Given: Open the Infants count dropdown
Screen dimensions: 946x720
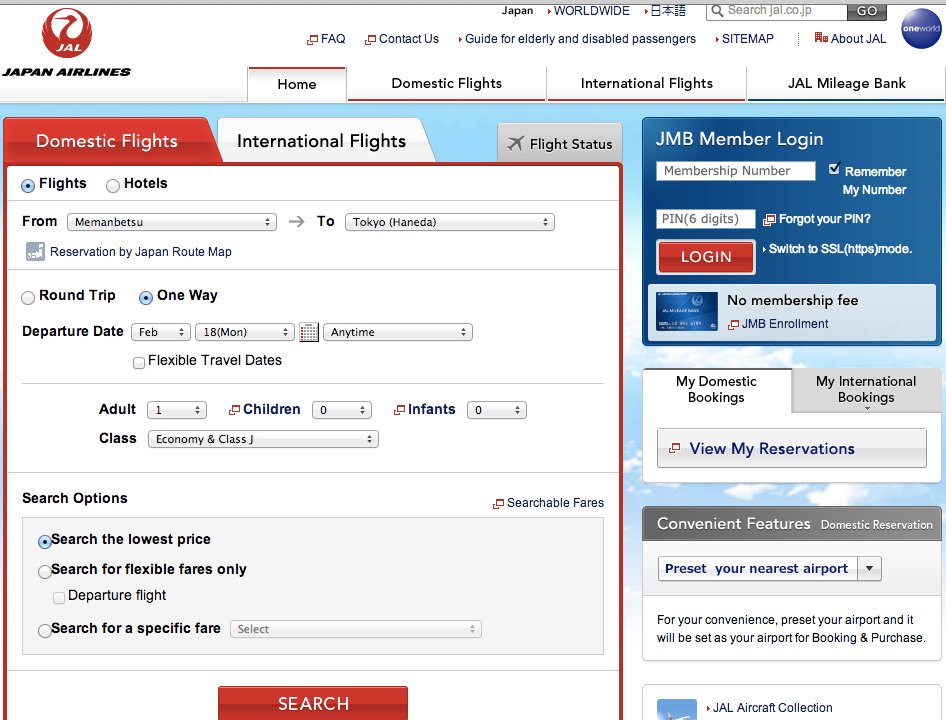Looking at the screenshot, I should pyautogui.click(x=497, y=410).
